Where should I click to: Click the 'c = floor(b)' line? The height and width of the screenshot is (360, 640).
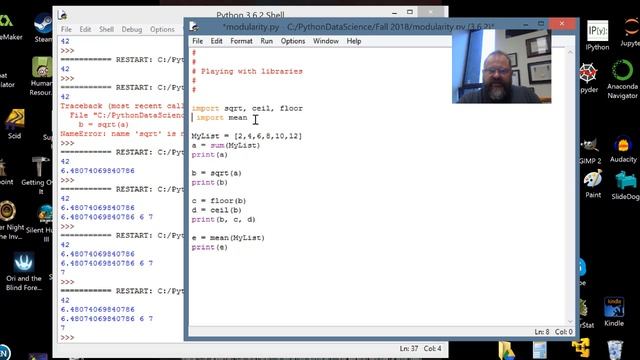(x=219, y=201)
